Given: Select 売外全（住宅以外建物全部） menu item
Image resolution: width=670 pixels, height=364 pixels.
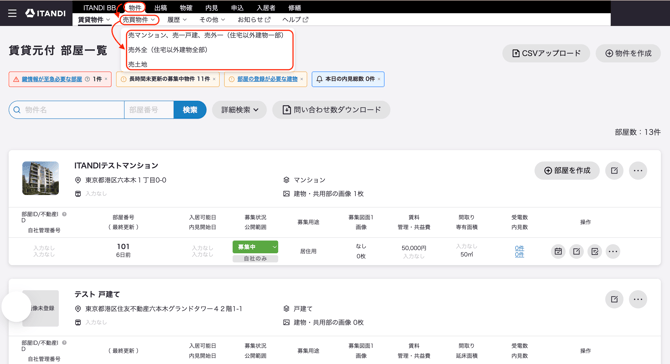Looking at the screenshot, I should (168, 50).
